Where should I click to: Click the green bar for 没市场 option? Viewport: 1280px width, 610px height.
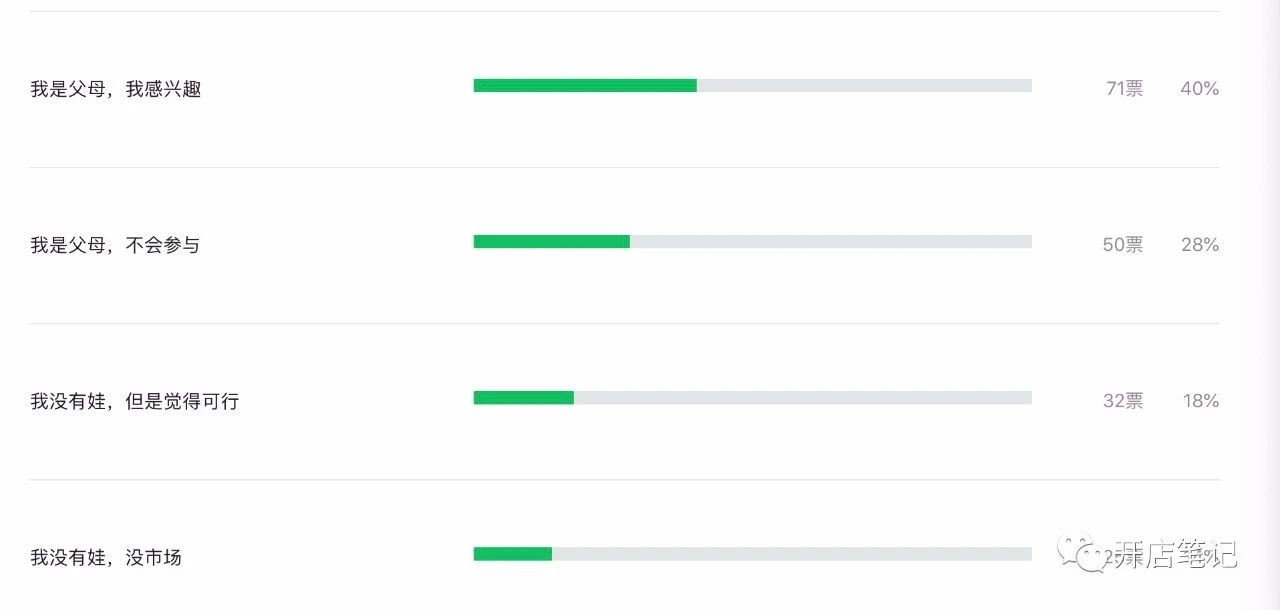(513, 554)
